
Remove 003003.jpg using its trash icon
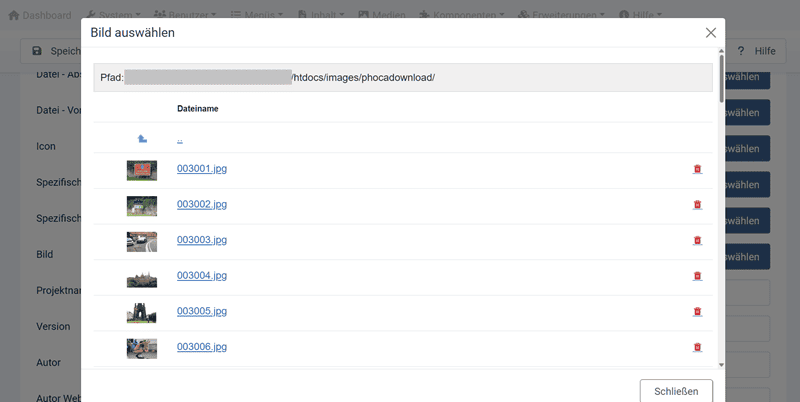(x=697, y=241)
